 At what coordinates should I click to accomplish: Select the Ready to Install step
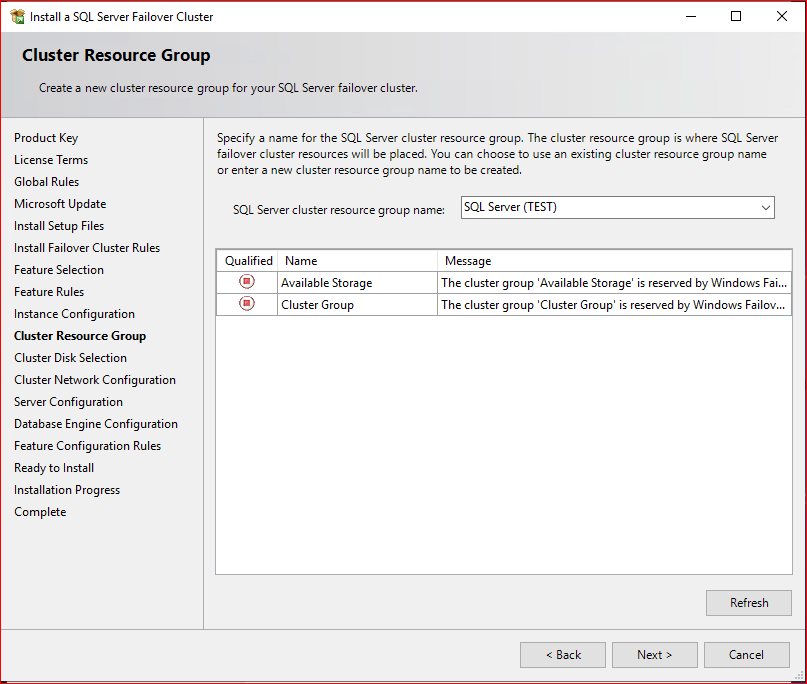click(54, 468)
